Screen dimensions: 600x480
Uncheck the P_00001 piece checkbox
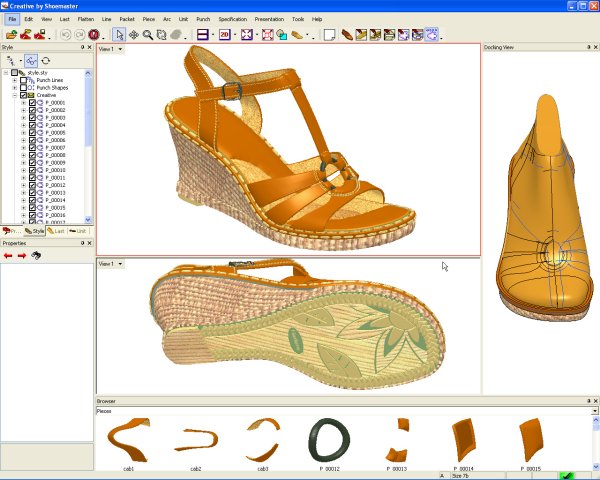pos(33,103)
